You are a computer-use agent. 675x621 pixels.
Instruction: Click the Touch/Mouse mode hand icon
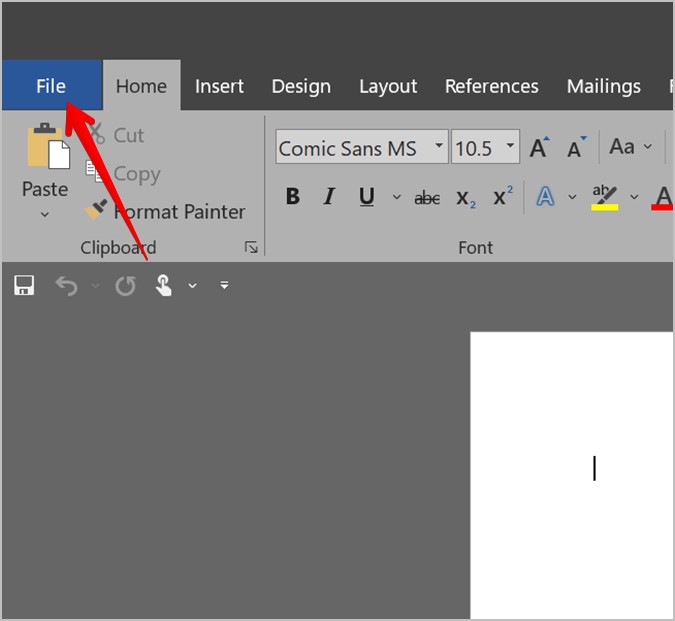click(x=163, y=286)
